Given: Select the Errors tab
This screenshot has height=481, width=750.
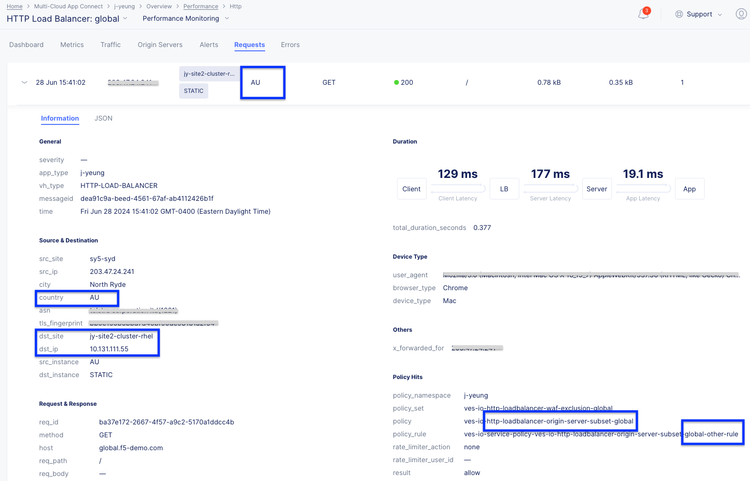Looking at the screenshot, I should pyautogui.click(x=290, y=45).
